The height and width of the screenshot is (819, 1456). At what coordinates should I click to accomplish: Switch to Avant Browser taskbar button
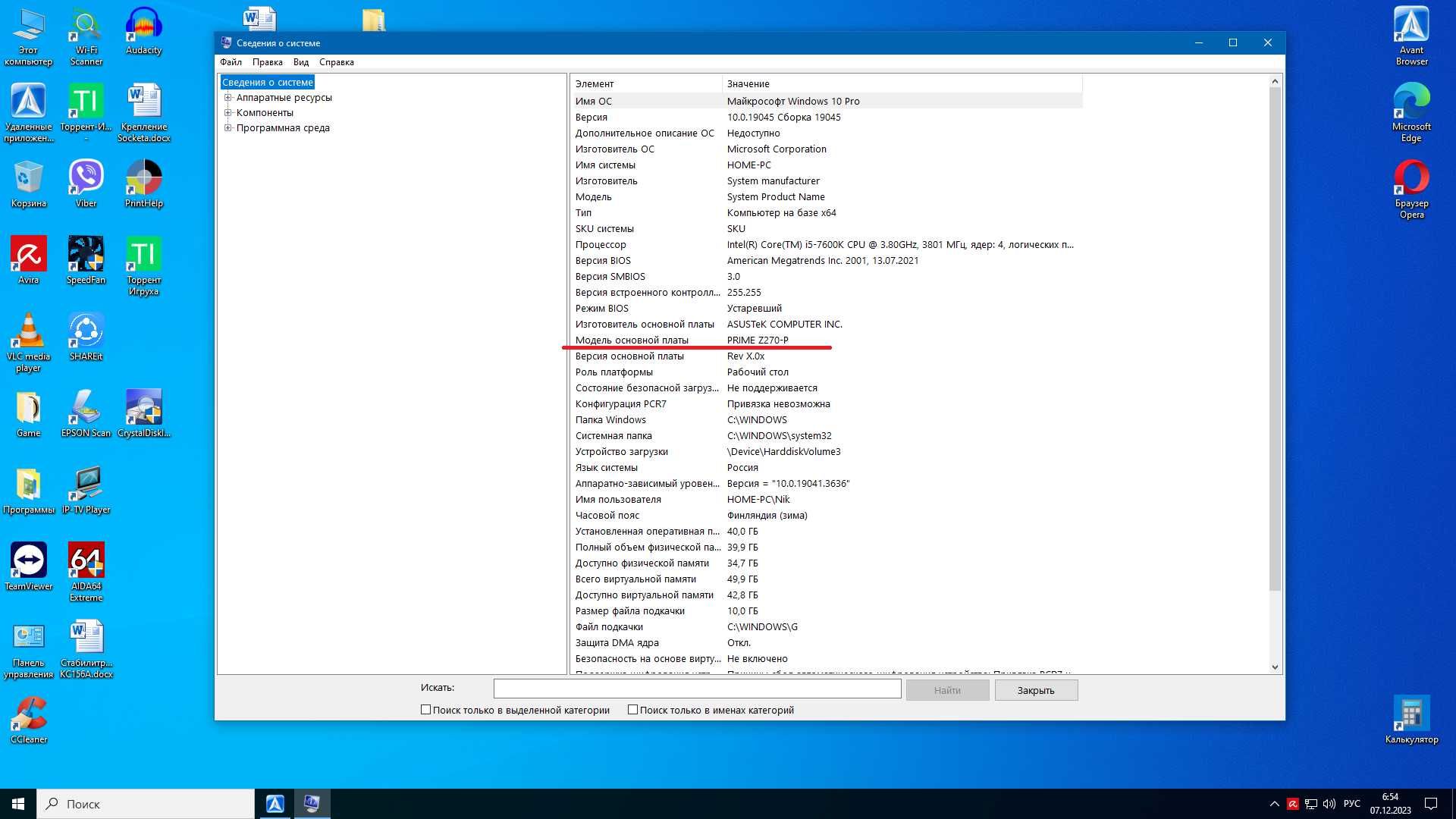[275, 804]
